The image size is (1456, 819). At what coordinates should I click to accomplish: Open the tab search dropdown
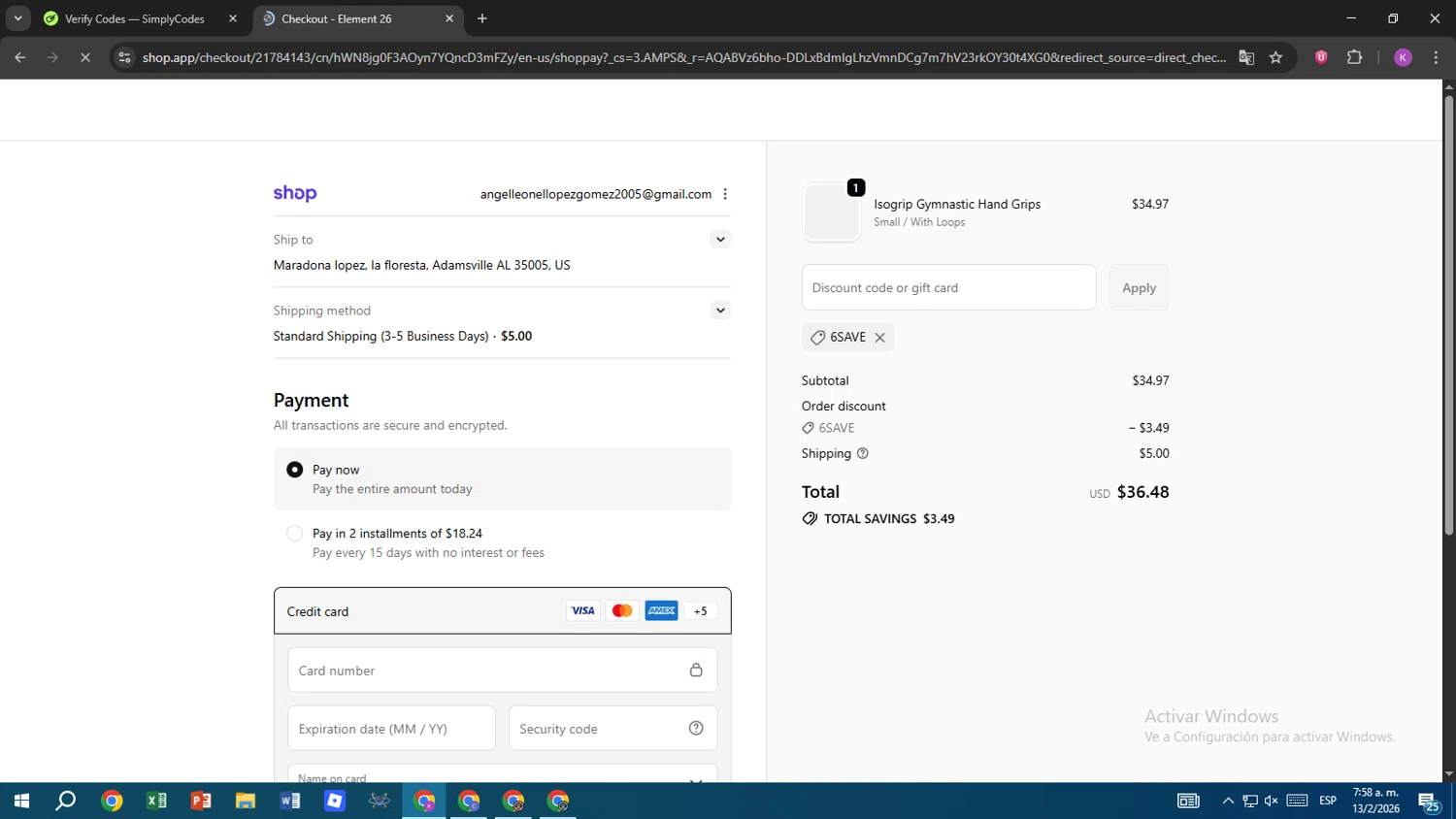(x=17, y=18)
